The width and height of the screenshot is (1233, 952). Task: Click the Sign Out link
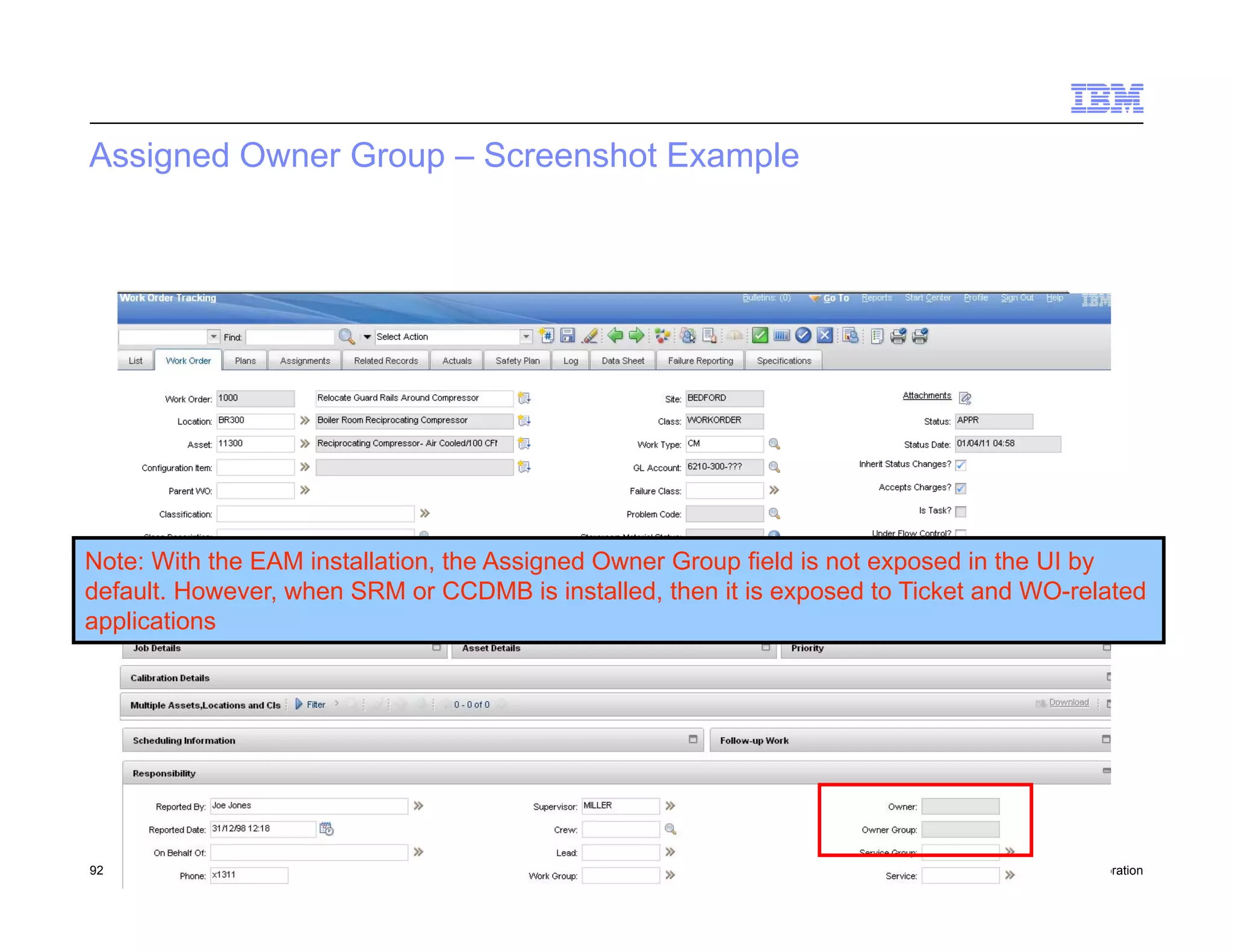click(x=1017, y=298)
